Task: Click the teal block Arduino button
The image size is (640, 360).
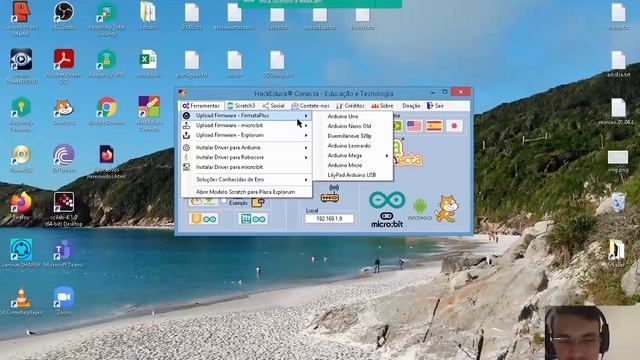Action: (253, 219)
